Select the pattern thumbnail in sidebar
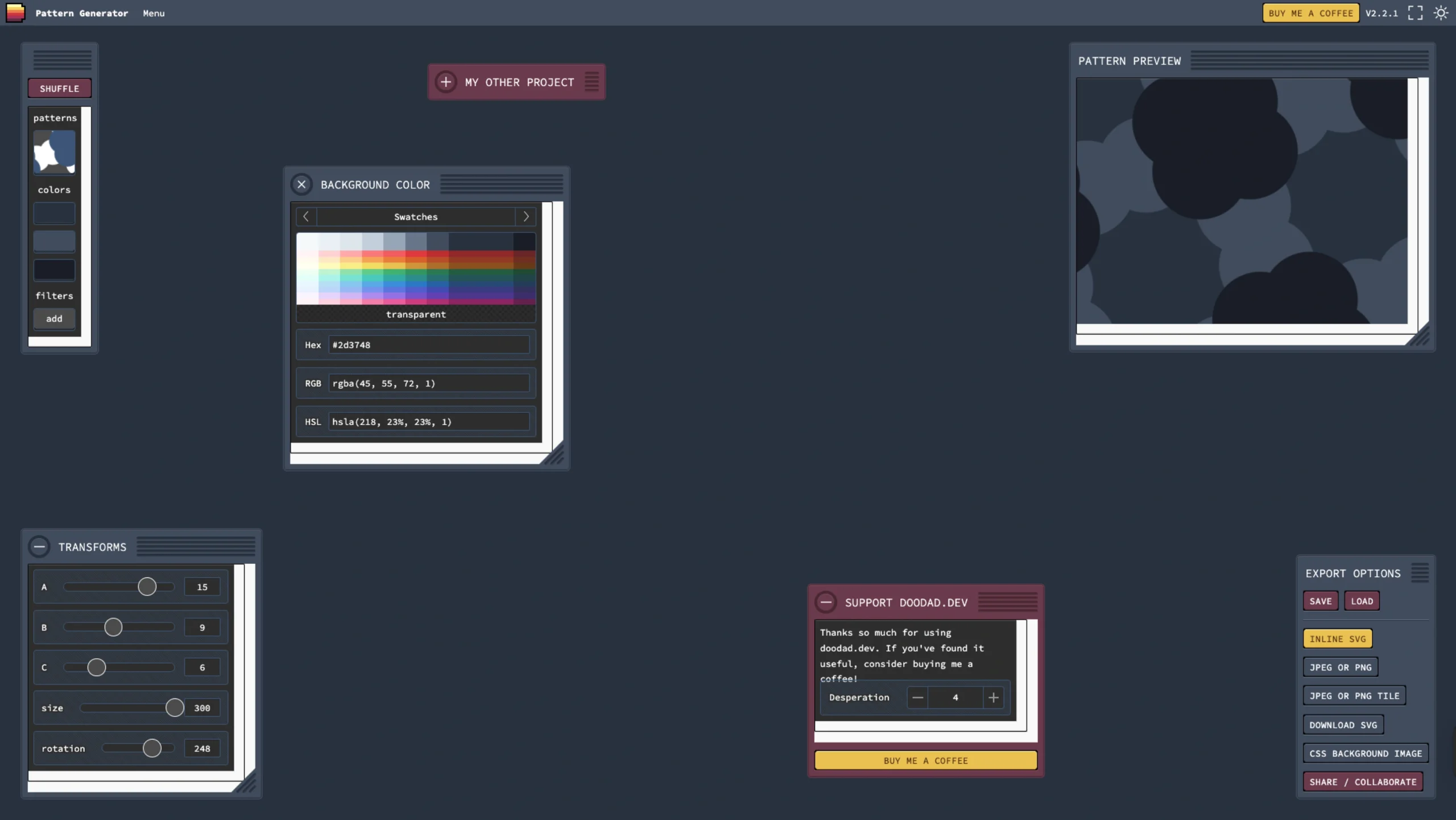Screen dimensions: 1456x820 coord(54,152)
